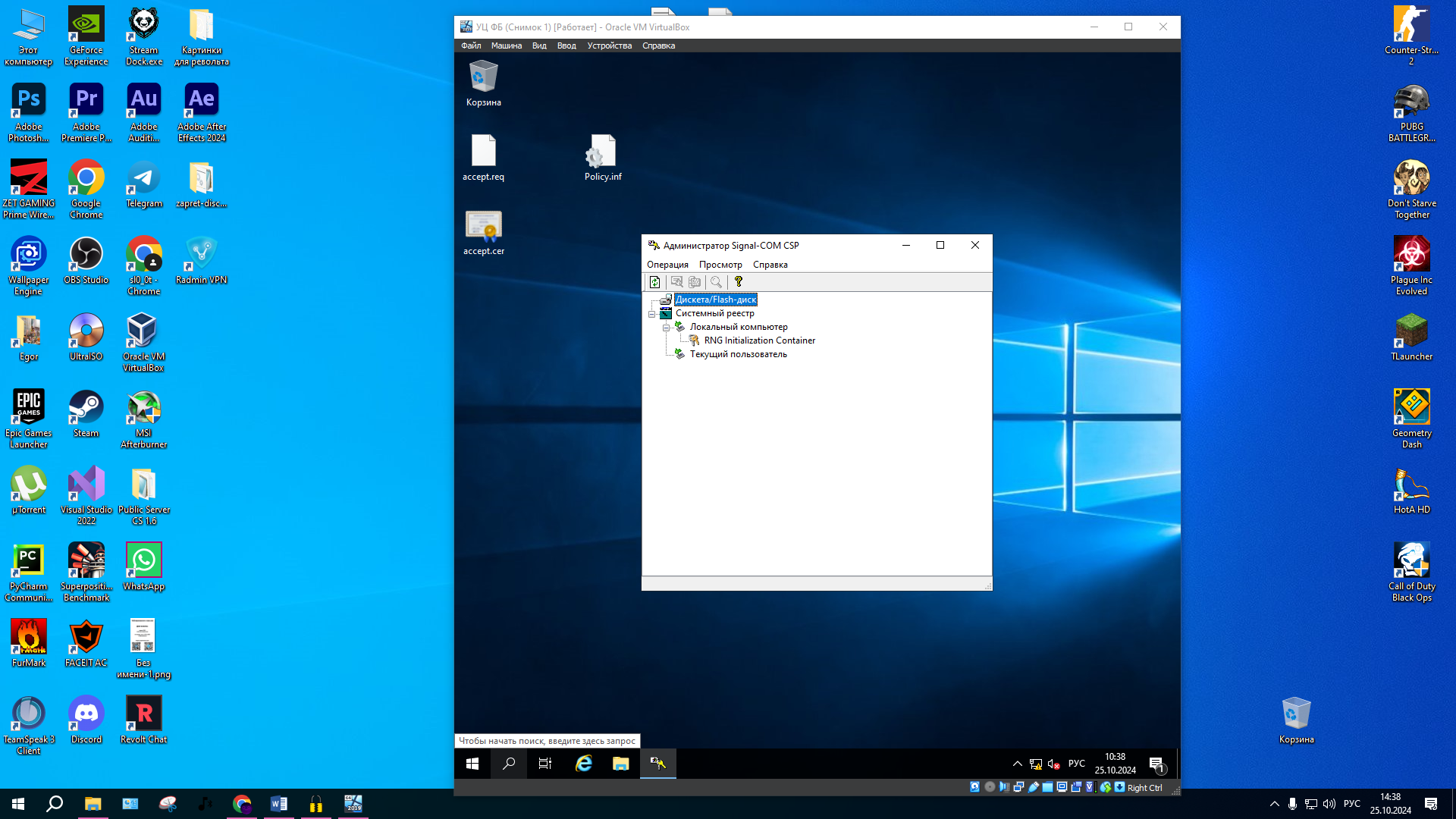Click the guest muted volume tray icon
Viewport: 1456px width, 819px height.
[1054, 764]
